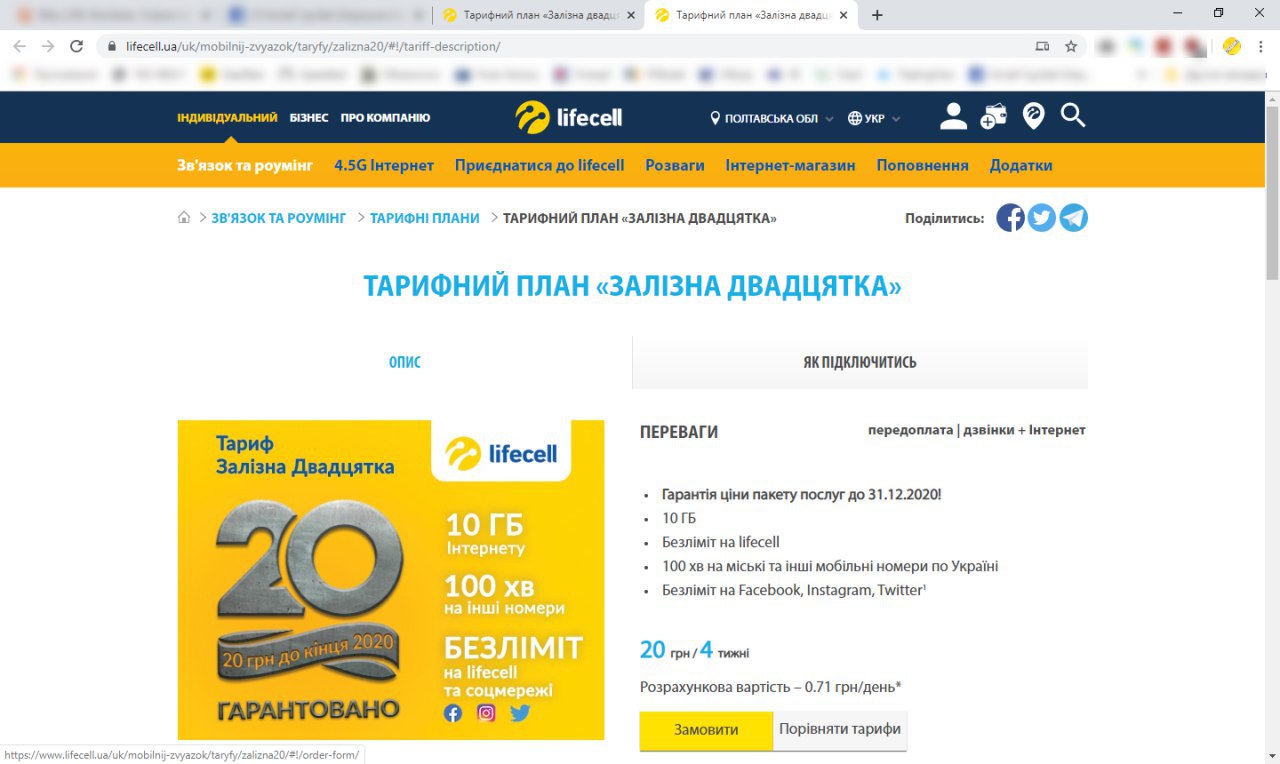Select Індивідуальний section
The height and width of the screenshot is (764, 1280).
pyautogui.click(x=227, y=117)
